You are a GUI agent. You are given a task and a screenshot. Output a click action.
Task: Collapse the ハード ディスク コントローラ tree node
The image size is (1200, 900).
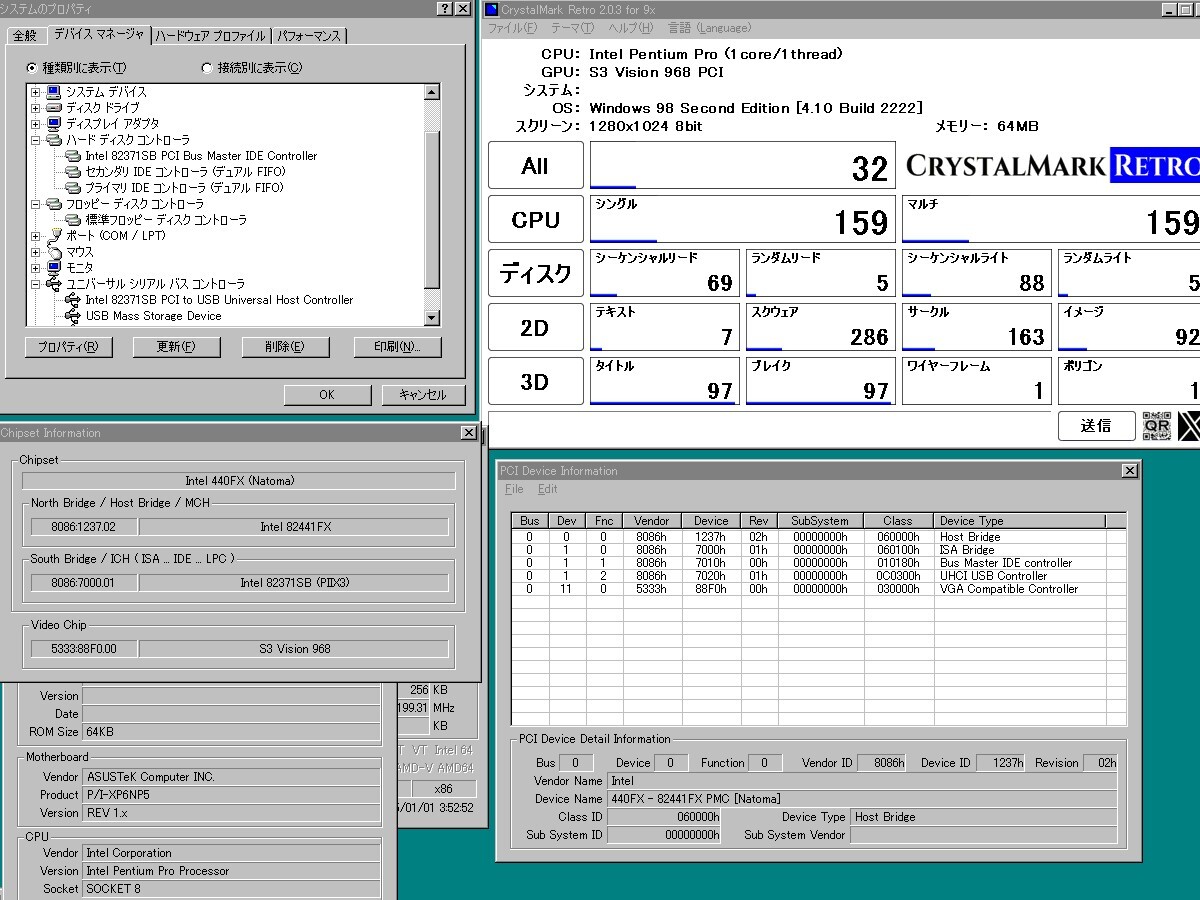pyautogui.click(x=36, y=140)
